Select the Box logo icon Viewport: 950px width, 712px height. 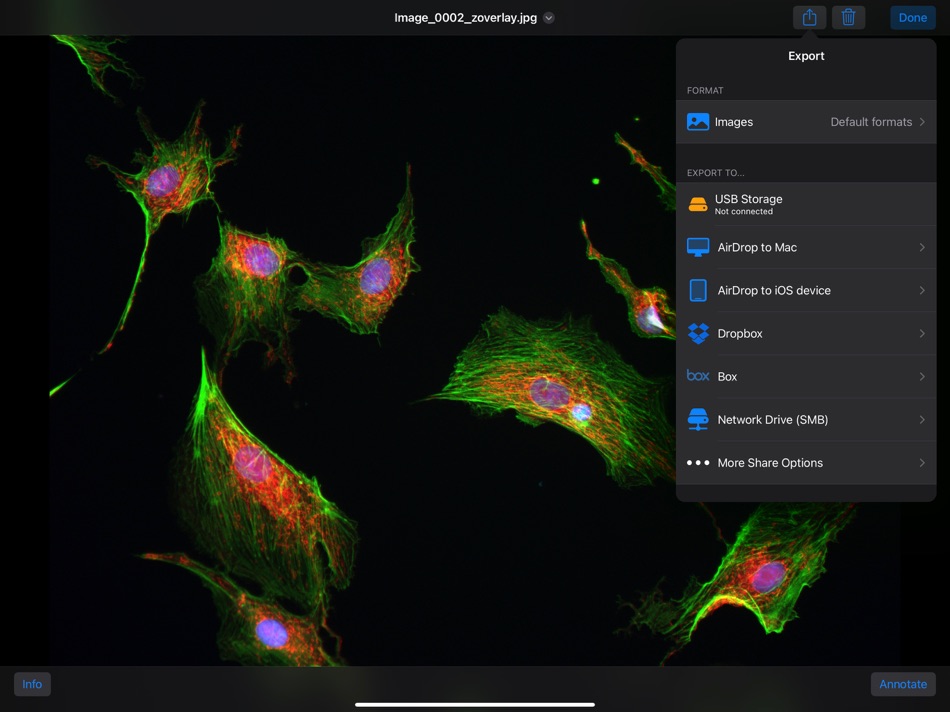(698, 376)
